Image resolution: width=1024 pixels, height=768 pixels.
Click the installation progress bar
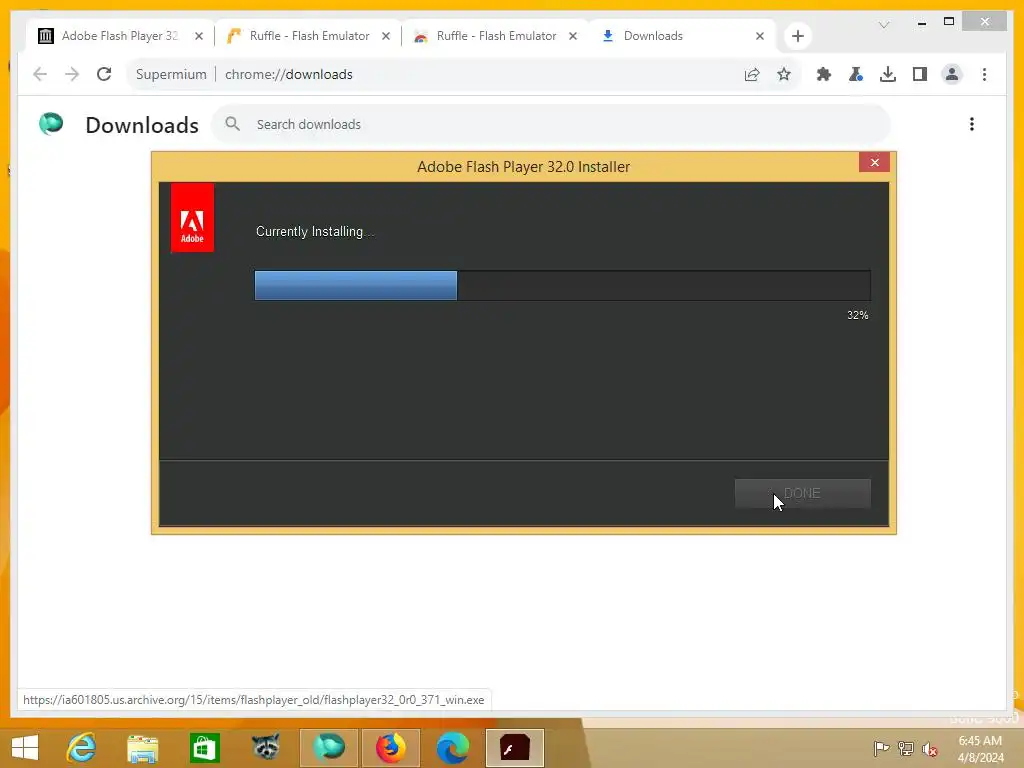click(x=562, y=285)
